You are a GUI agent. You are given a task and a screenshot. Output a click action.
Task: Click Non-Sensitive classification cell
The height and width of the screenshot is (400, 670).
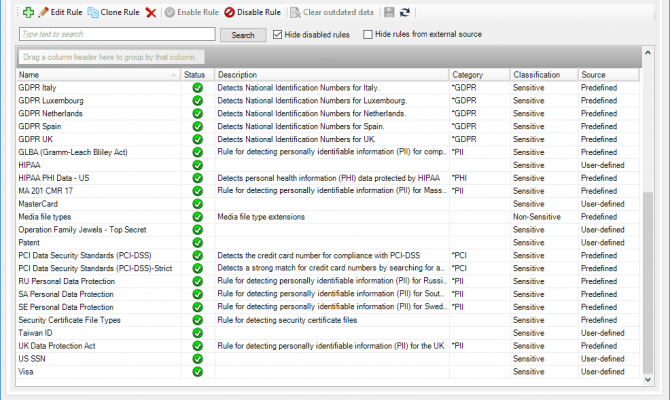click(x=536, y=217)
